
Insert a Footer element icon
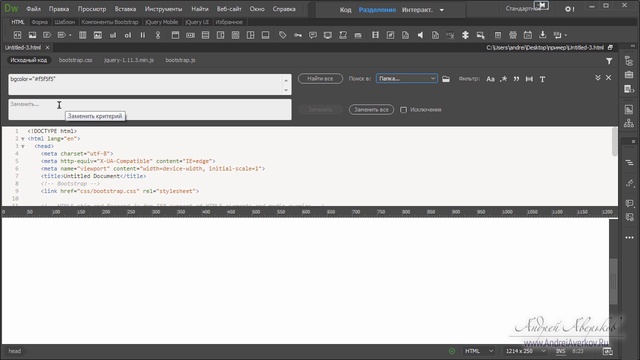pyautogui.click(x=265, y=36)
